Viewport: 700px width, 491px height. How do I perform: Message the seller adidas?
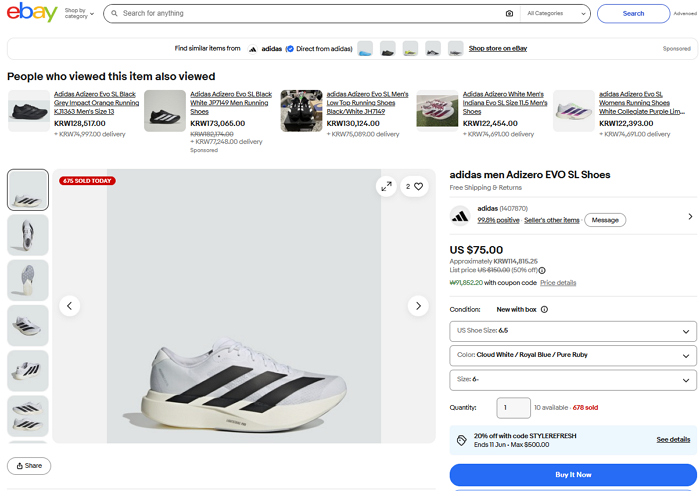pos(605,220)
